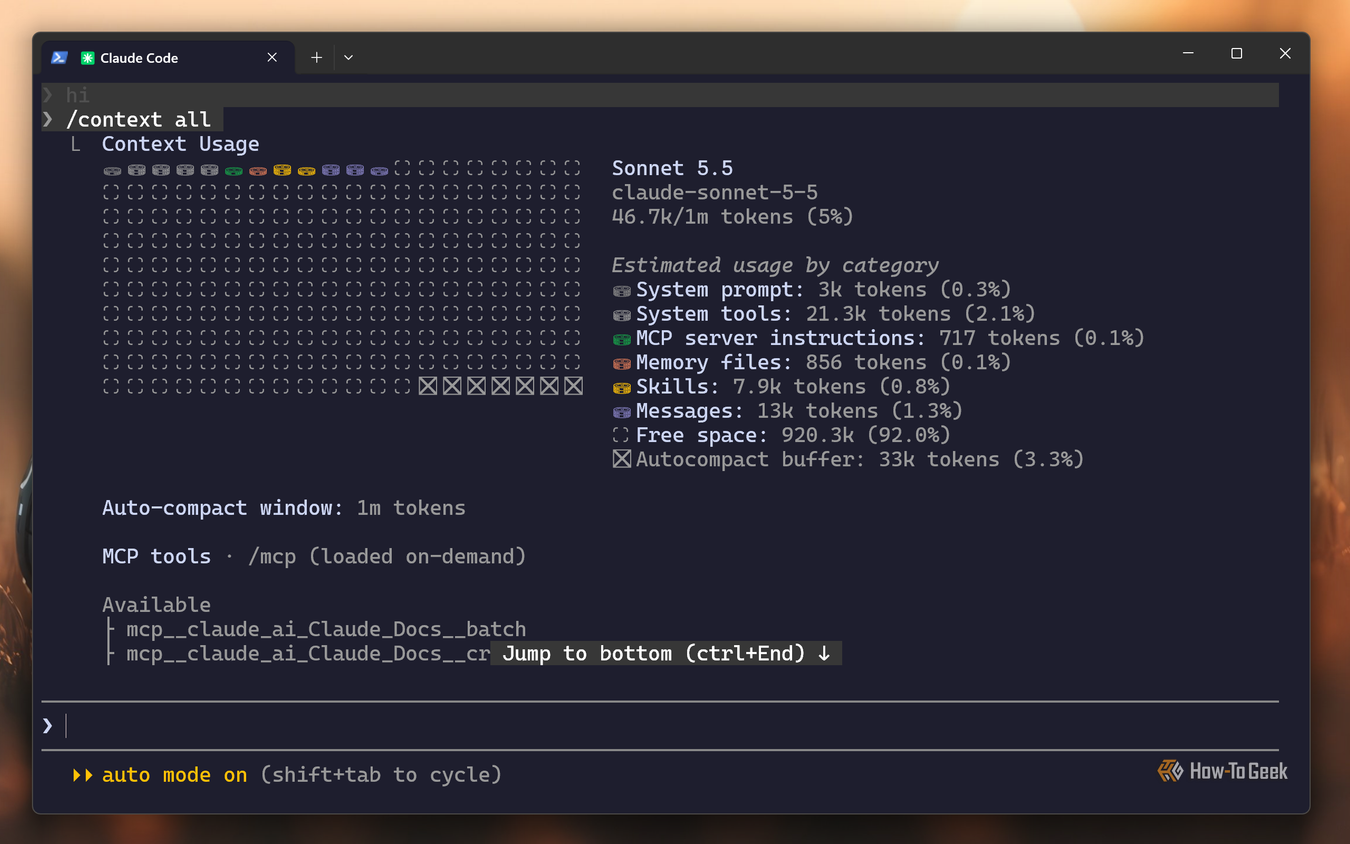Click the red Memory files legend icon
Screen dimensions: 1350x844
pyautogui.click(x=621, y=363)
